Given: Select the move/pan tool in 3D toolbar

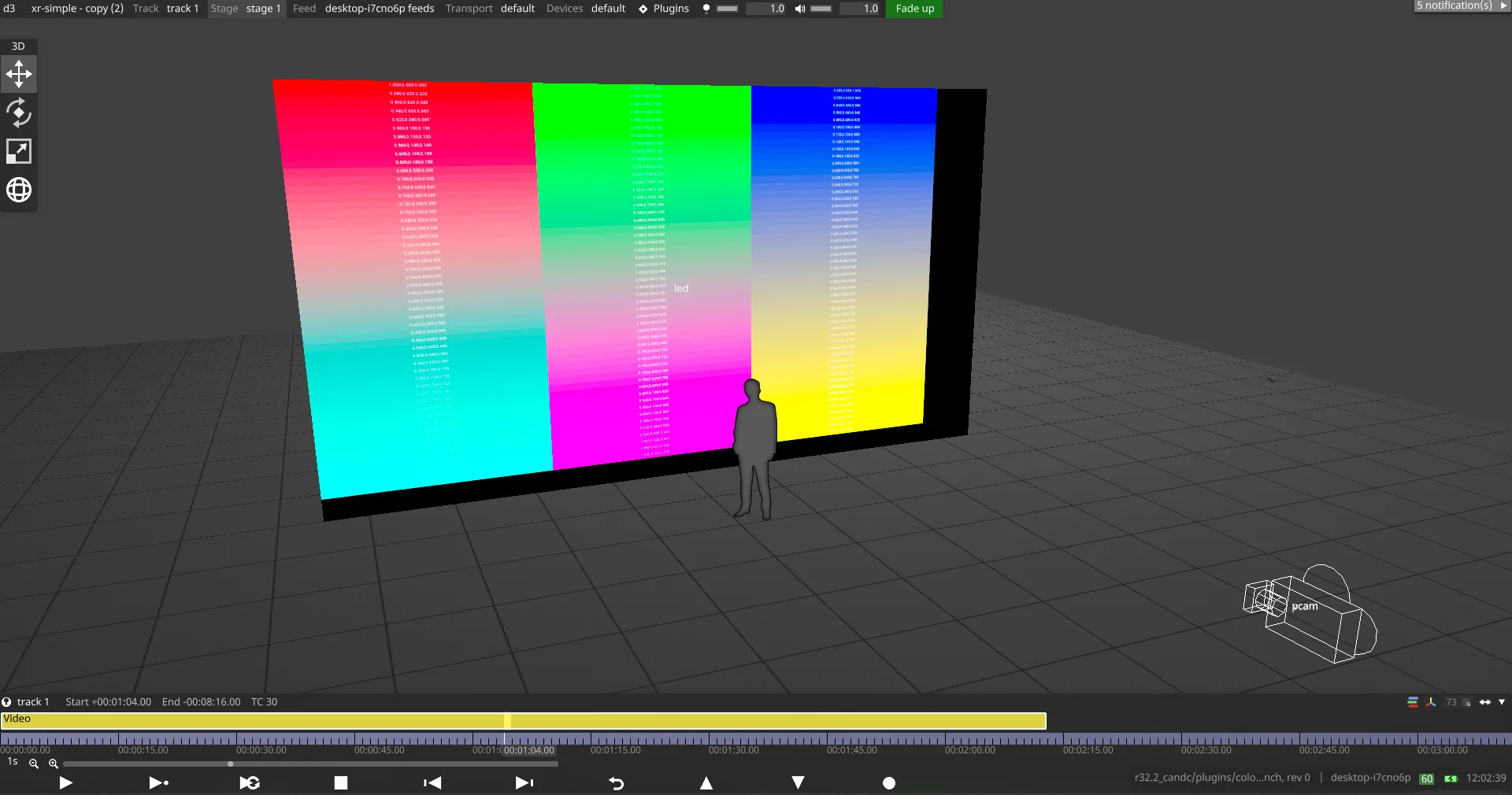Looking at the screenshot, I should (x=19, y=75).
